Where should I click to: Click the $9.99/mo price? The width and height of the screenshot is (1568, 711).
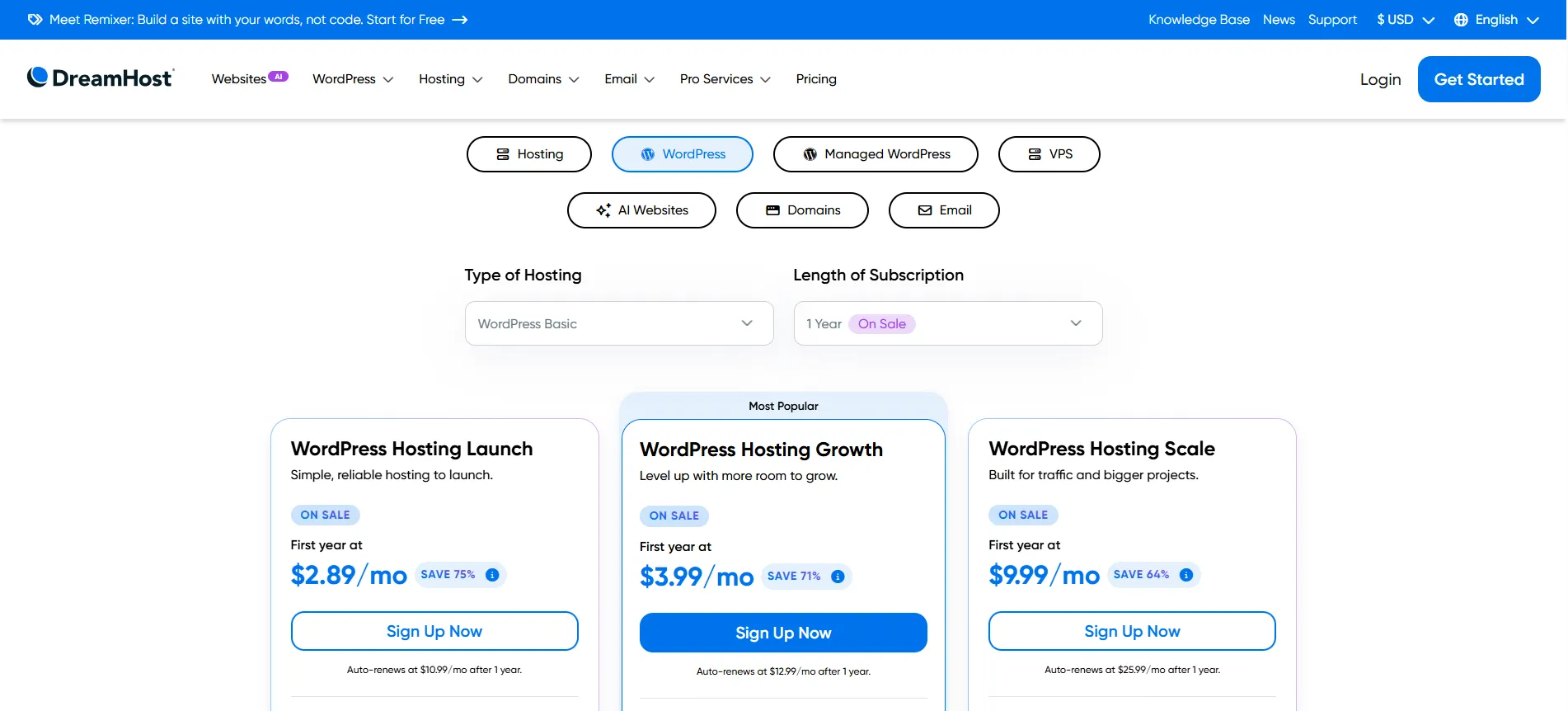[1044, 575]
